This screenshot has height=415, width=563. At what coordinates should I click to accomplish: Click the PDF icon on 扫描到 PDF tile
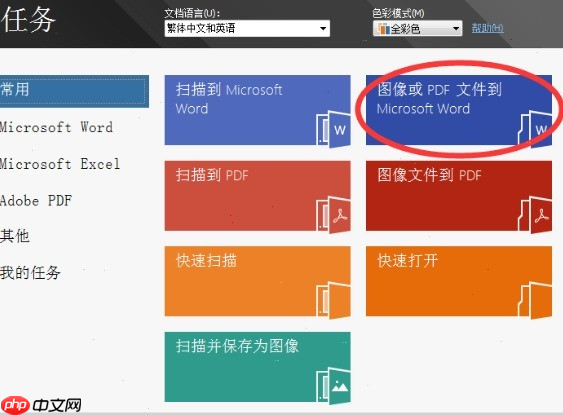(x=334, y=215)
